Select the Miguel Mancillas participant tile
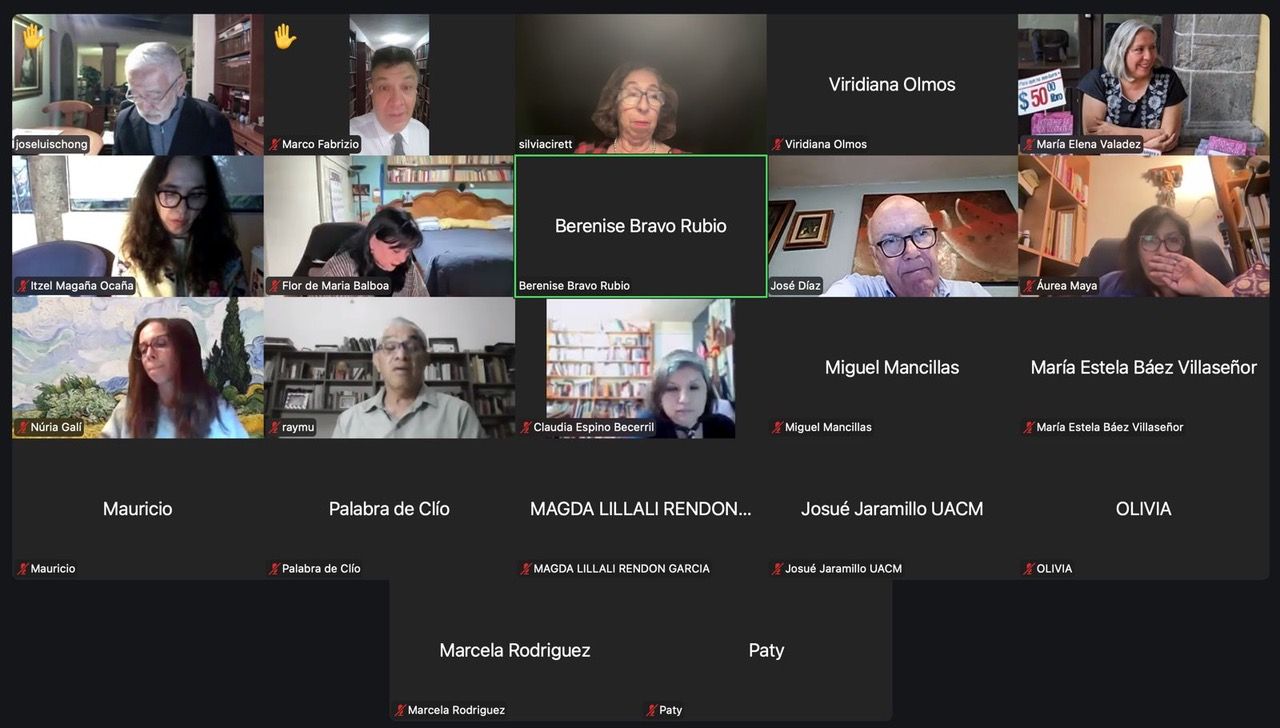Viewport: 1280px width, 728px height. 892,368
